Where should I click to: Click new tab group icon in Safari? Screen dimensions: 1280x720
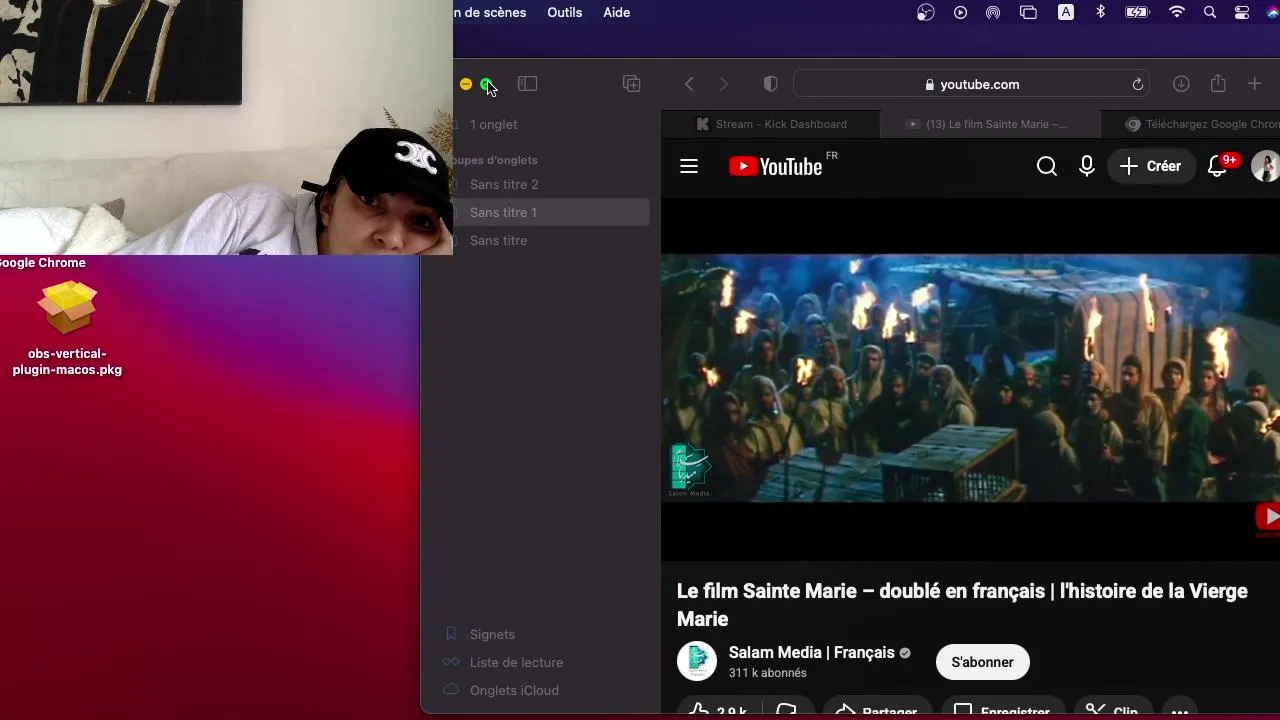tap(631, 84)
